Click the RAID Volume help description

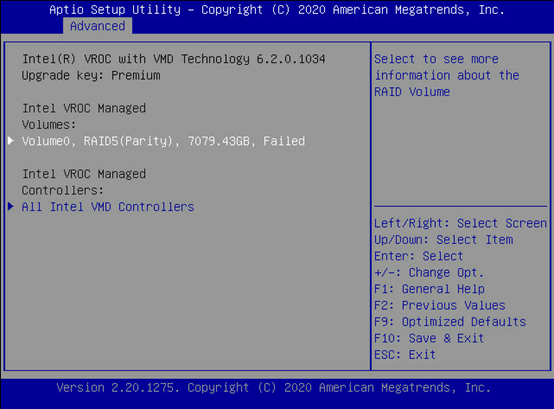click(x=447, y=75)
